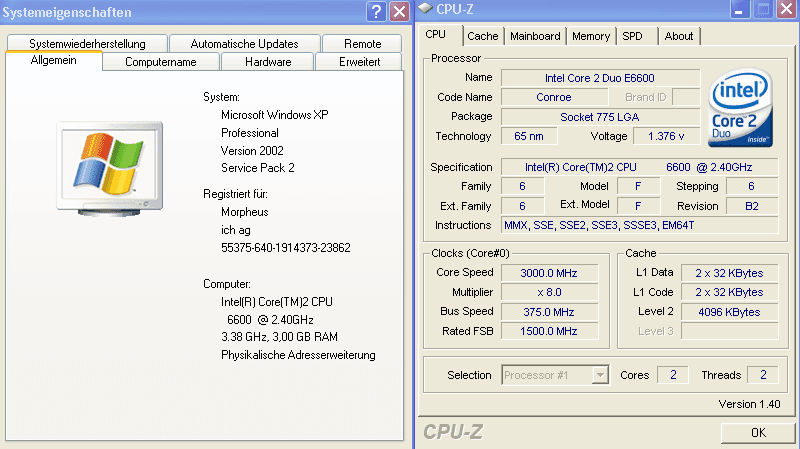Viewport: 800px width, 449px height.
Task: Click the Specification field showing 6600 @ 2.40GHz
Action: pyautogui.click(x=639, y=167)
